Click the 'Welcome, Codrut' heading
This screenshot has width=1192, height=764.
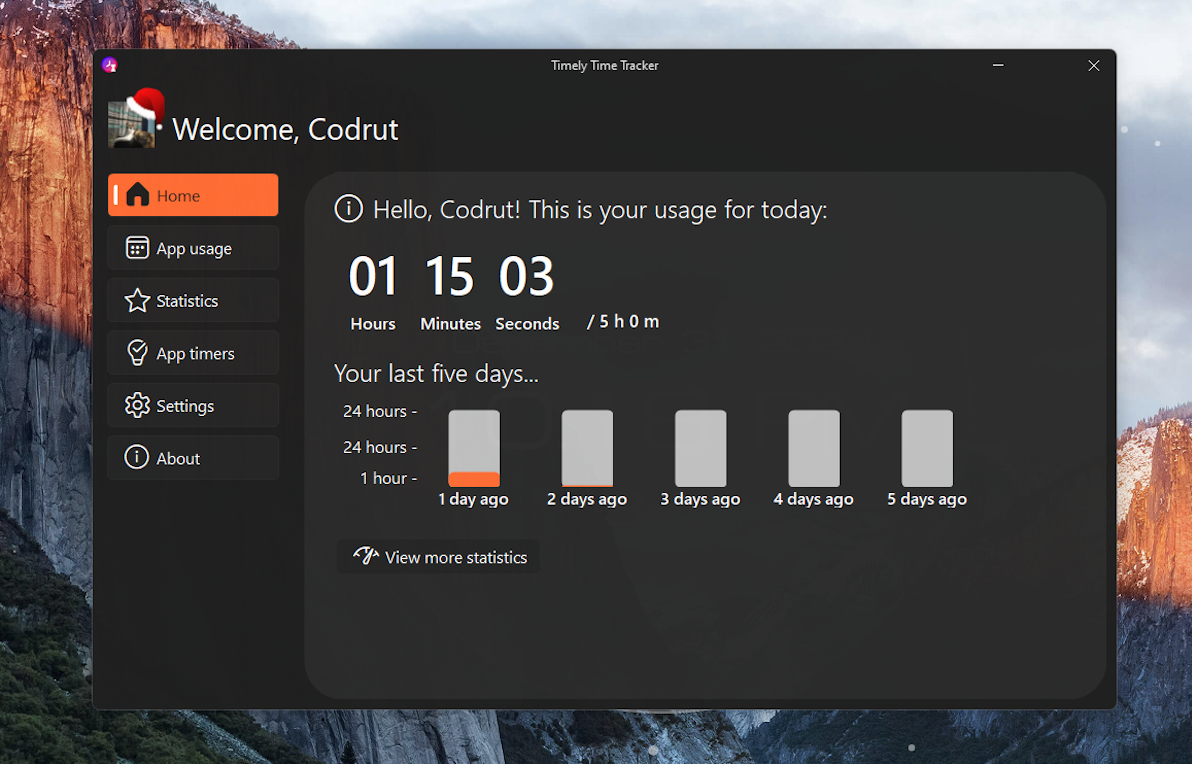285,129
